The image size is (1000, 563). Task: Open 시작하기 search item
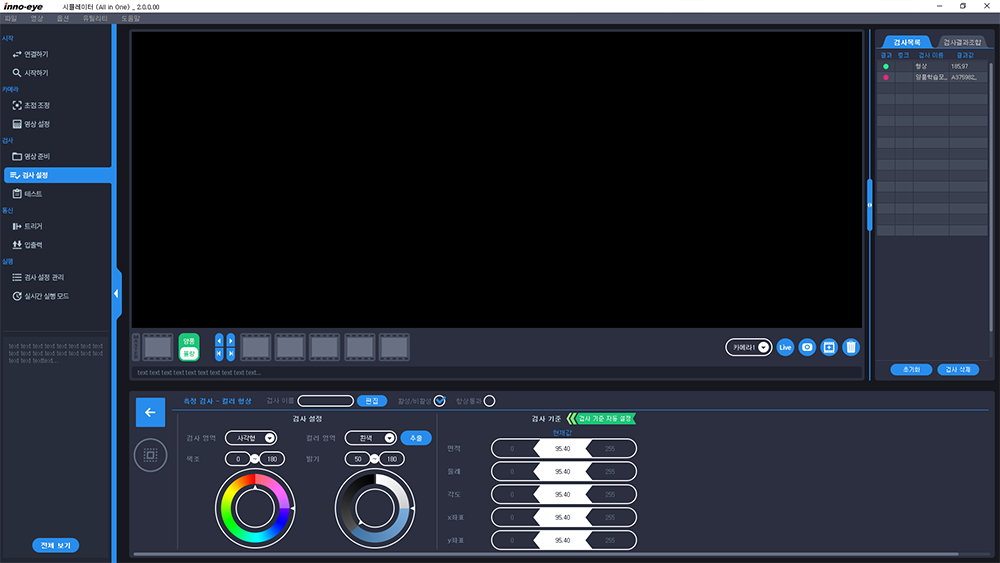pos(31,73)
